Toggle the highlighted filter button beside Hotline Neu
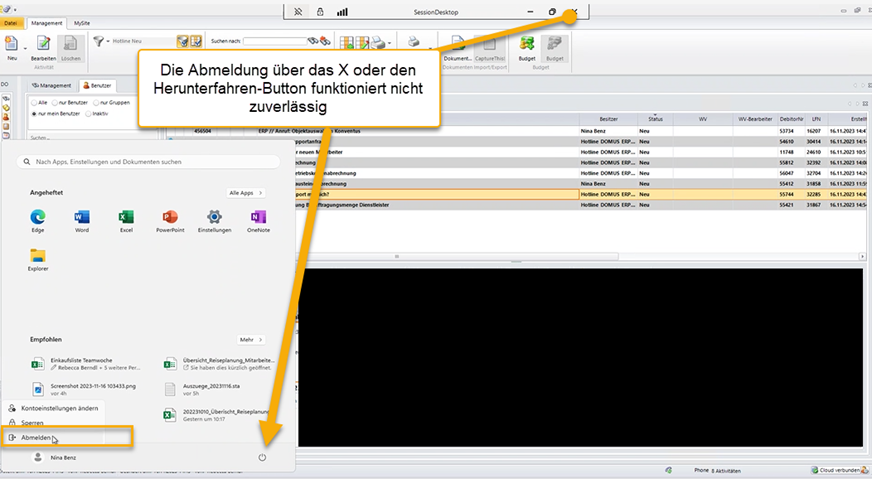Screen dimensions: 872x479 tap(182, 41)
